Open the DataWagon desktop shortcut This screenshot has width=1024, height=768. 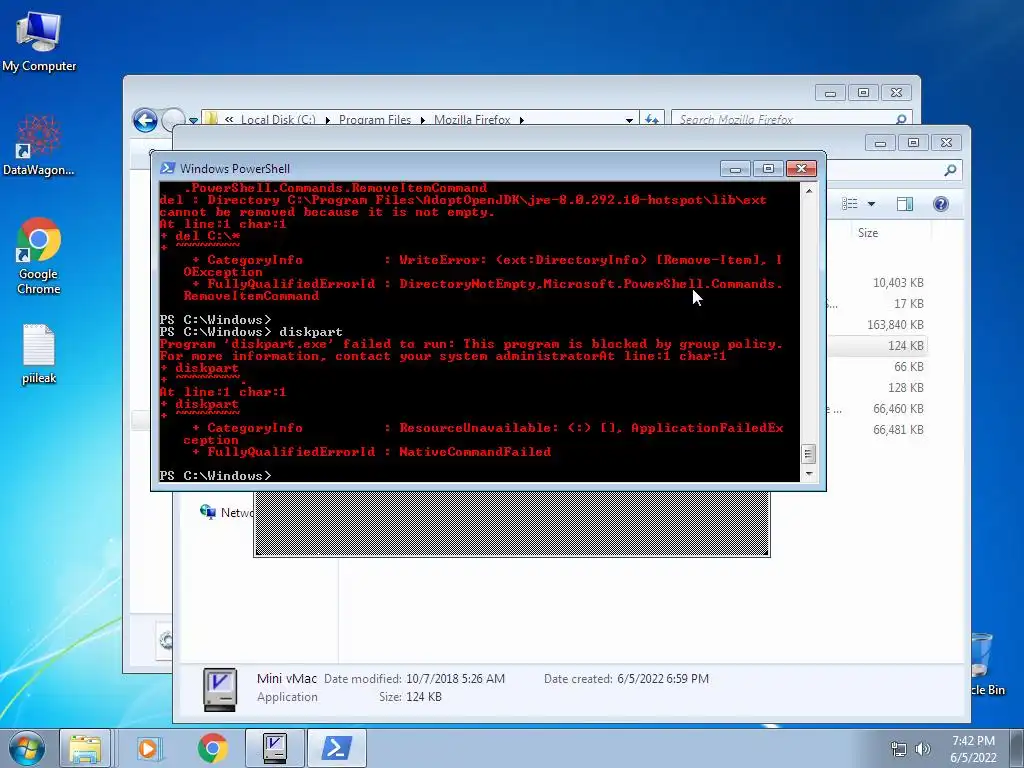click(x=39, y=145)
